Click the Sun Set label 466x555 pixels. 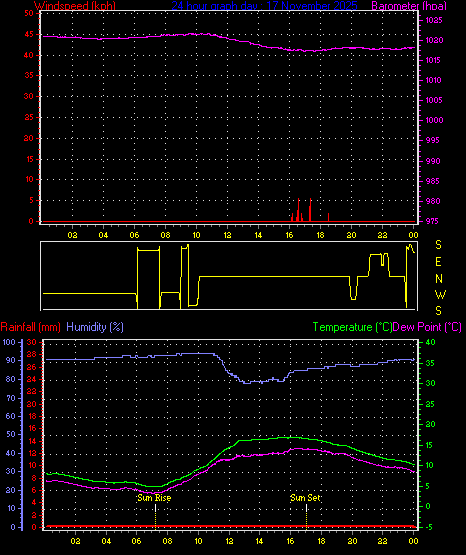305,498
